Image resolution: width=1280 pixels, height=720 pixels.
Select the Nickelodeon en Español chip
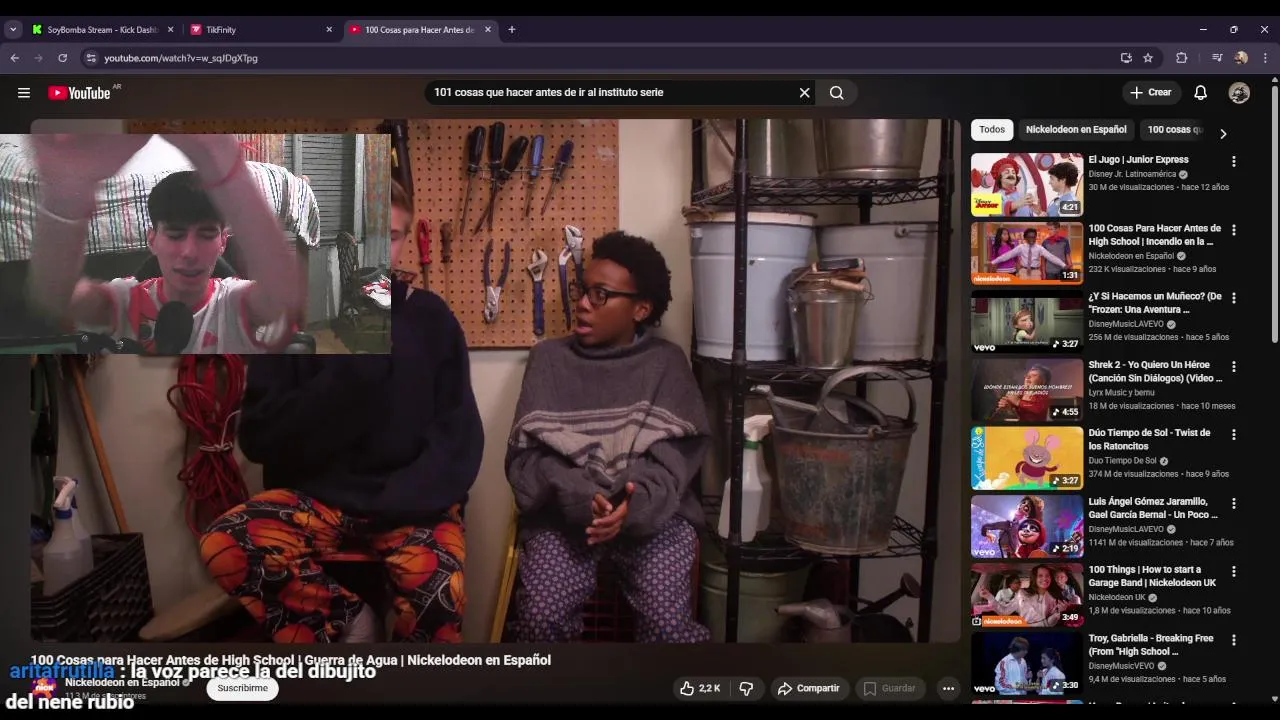1076,130
